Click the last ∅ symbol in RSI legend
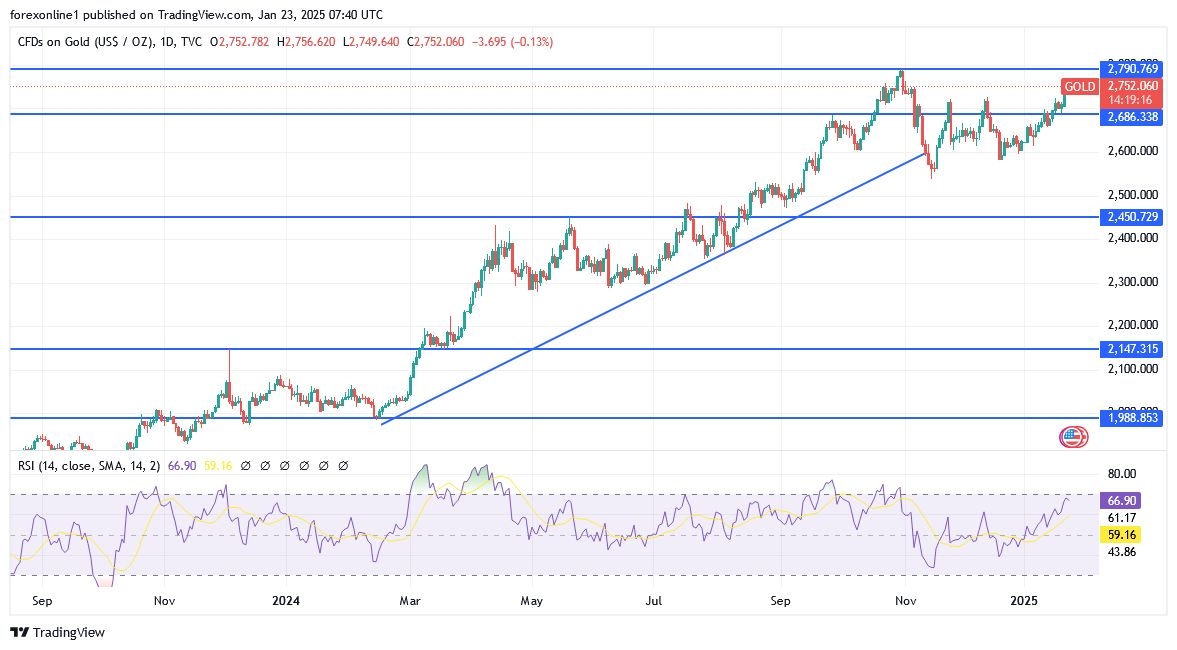 pyautogui.click(x=344, y=466)
